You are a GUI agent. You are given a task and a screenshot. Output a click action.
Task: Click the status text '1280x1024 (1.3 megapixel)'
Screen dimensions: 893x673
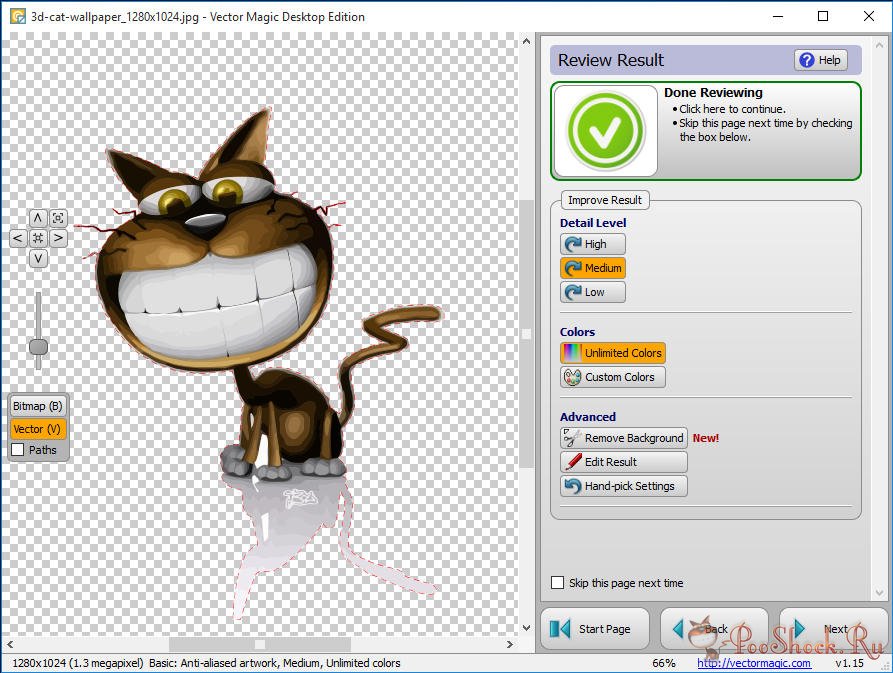tap(78, 663)
